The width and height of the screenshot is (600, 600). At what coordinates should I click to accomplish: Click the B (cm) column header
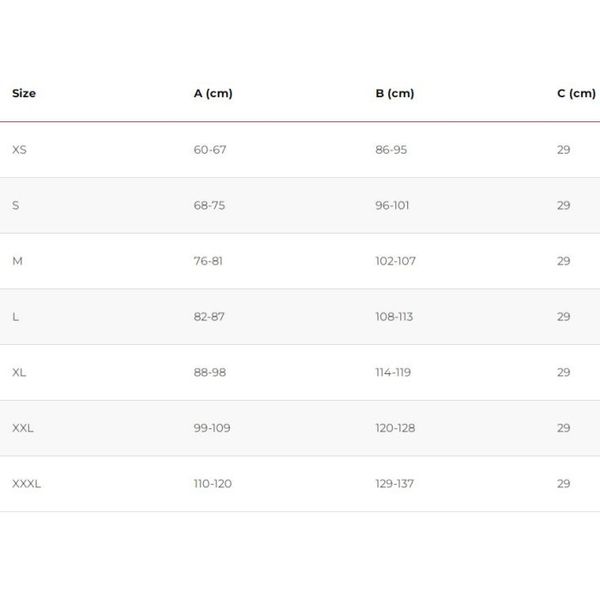point(395,93)
